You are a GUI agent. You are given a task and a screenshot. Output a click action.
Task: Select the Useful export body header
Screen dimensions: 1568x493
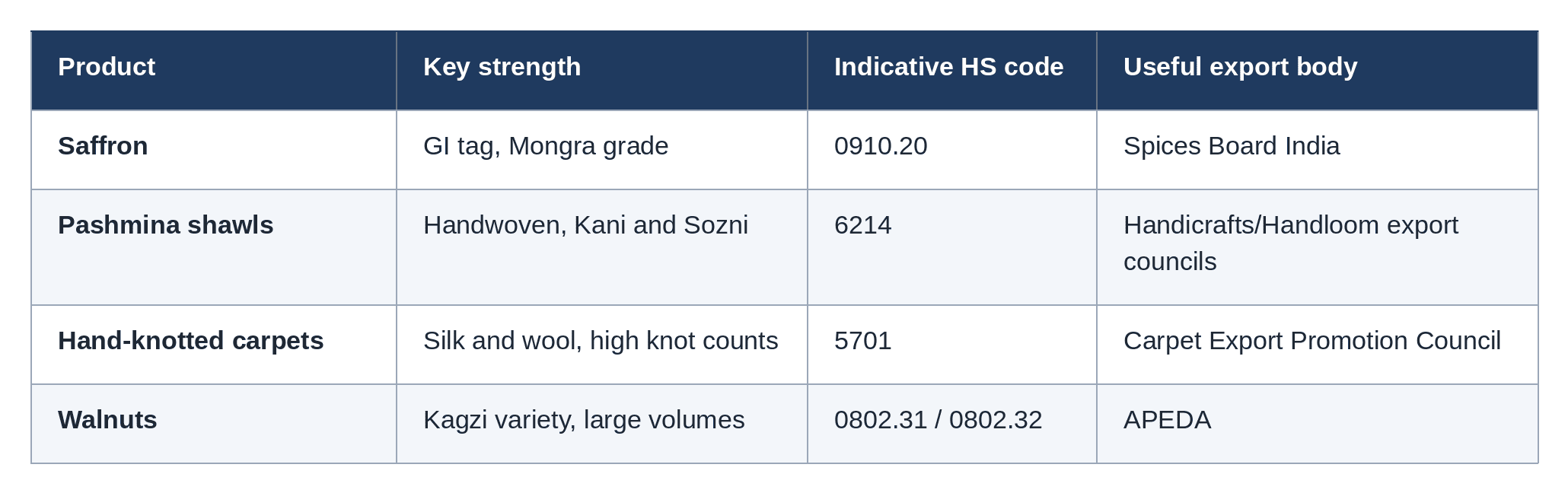click(1318, 70)
